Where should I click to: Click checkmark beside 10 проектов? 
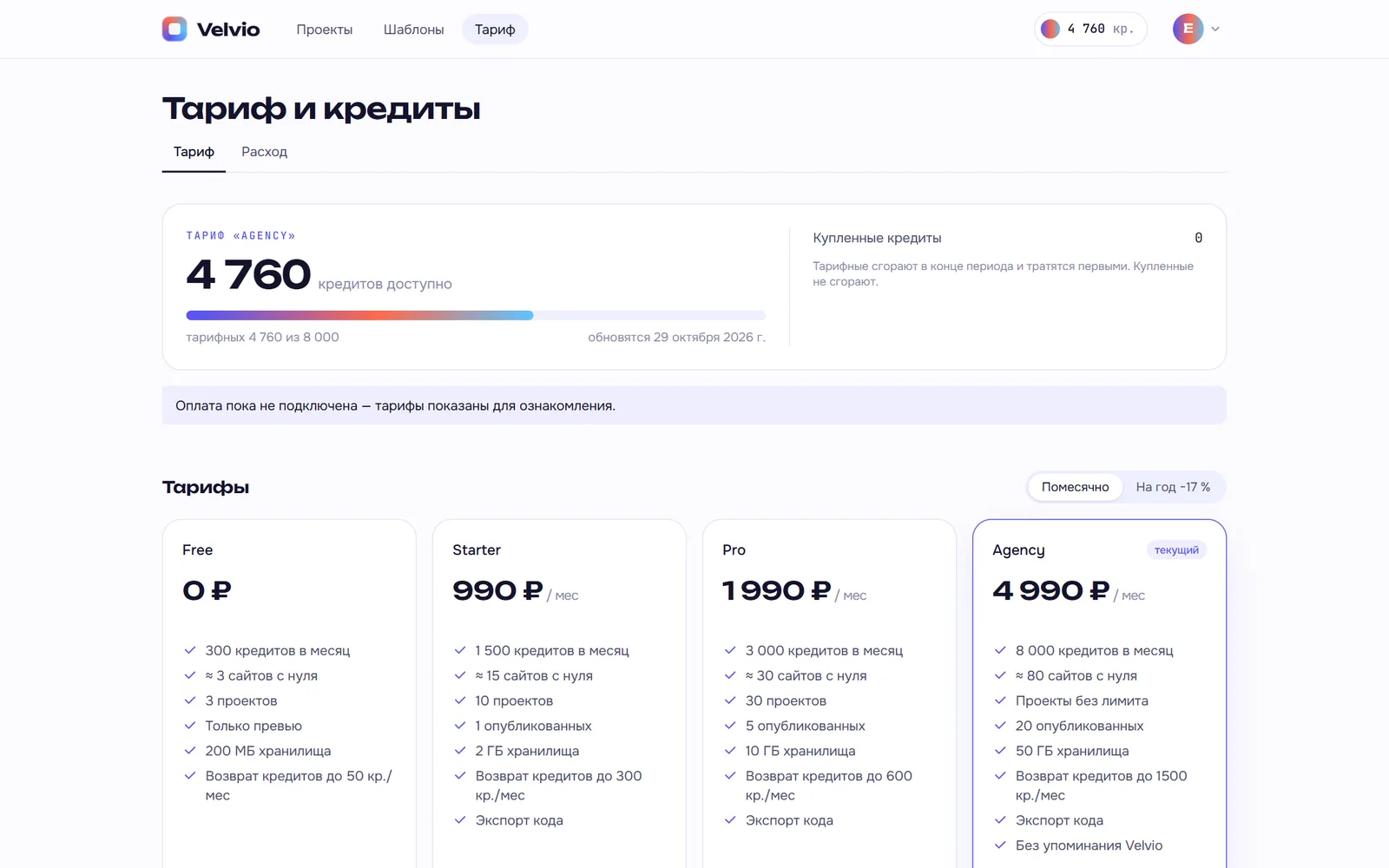(460, 700)
